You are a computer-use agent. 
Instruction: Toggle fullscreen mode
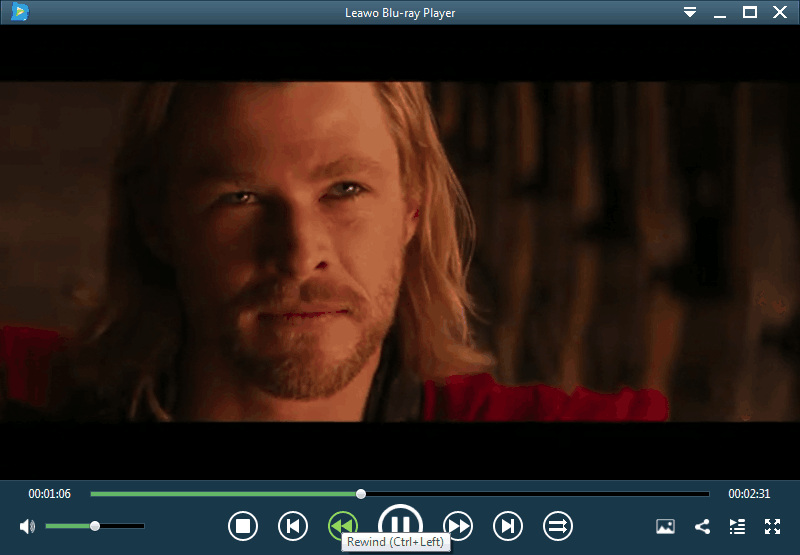click(772, 526)
